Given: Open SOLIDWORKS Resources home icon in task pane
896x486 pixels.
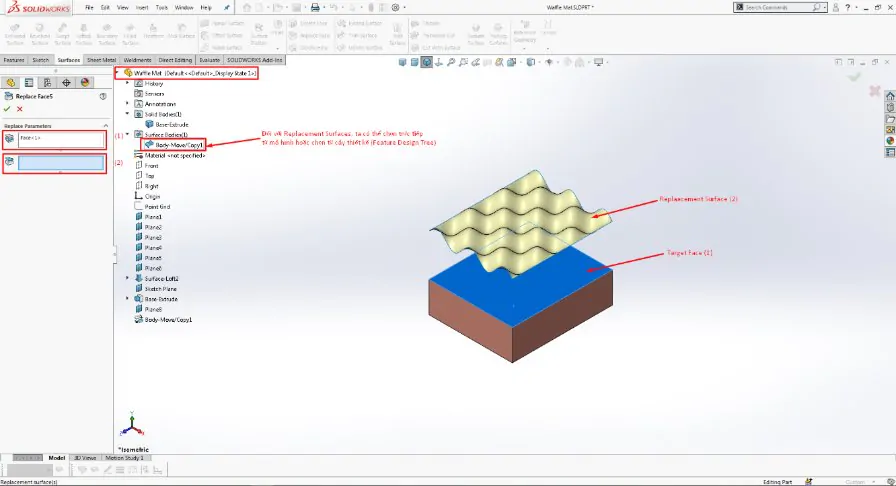Looking at the screenshot, I should click(890, 96).
